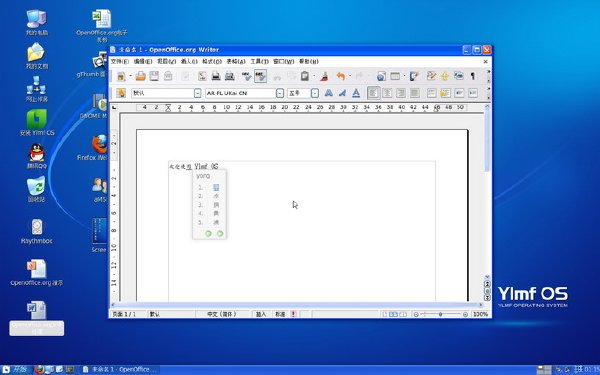600x375 pixels.
Task: Open the Styles and Formatting window icon
Action: pos(121,93)
